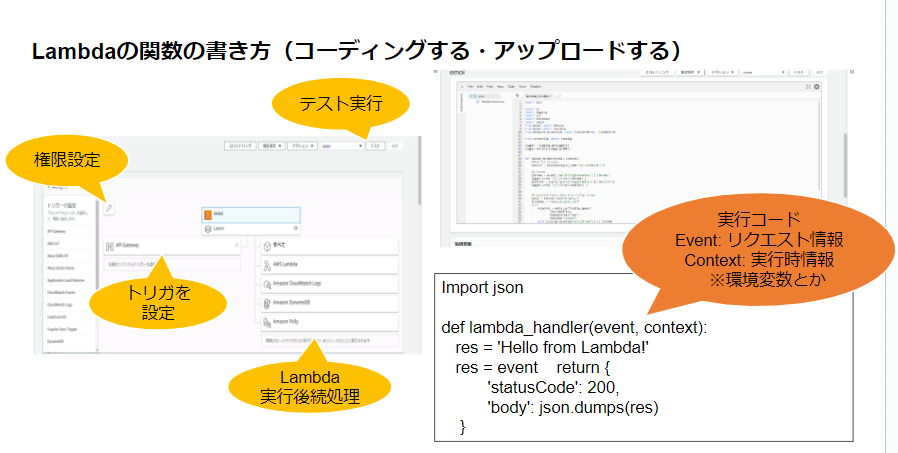Add Application Load Balancer from trigger list
Screen dimensions: 898x453
66,281
